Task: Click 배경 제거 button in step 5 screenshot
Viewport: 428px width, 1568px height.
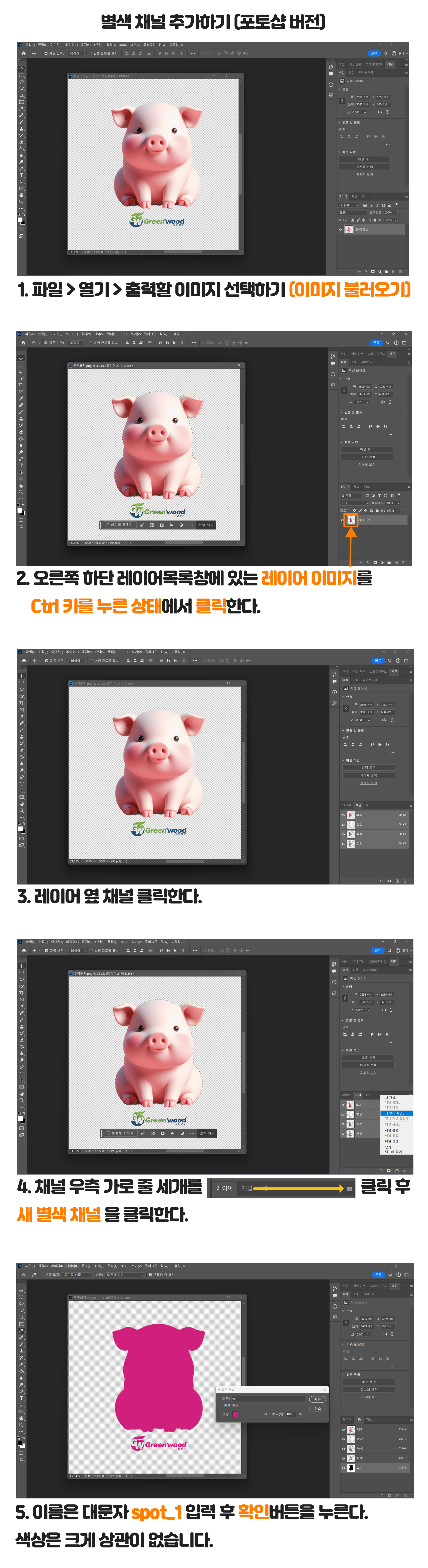Action: (369, 1382)
